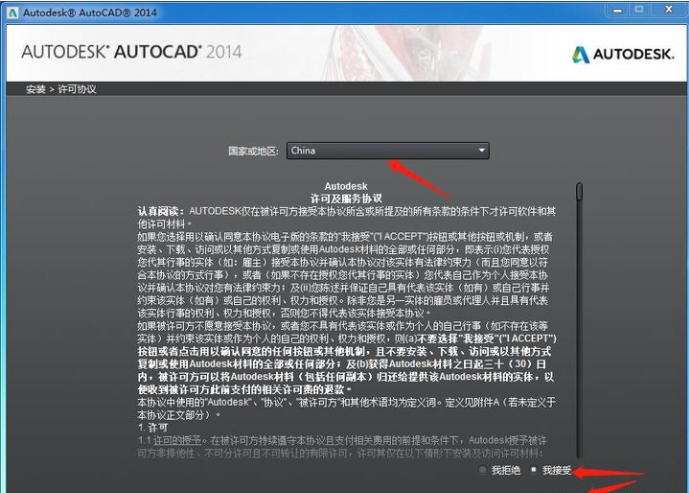Click the dropdown arrow beside China
This screenshot has height=493, width=689.
(x=482, y=151)
